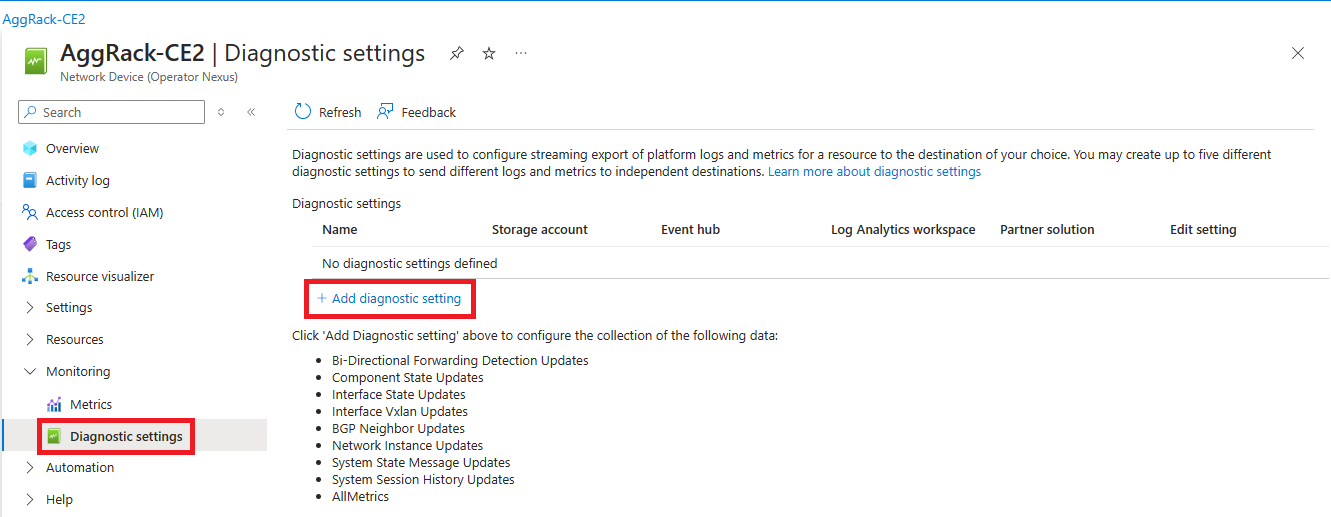Image resolution: width=1331 pixels, height=517 pixels.
Task: Click Log Analytics workspace column header
Action: (903, 229)
